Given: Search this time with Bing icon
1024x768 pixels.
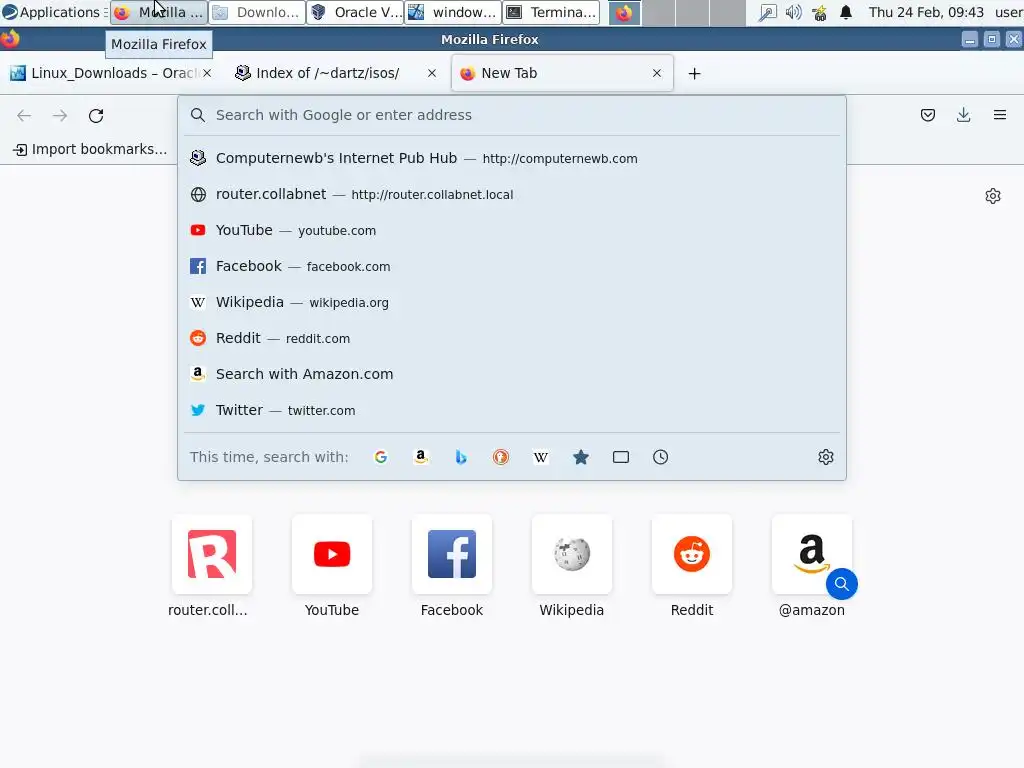Looking at the screenshot, I should (x=461, y=457).
